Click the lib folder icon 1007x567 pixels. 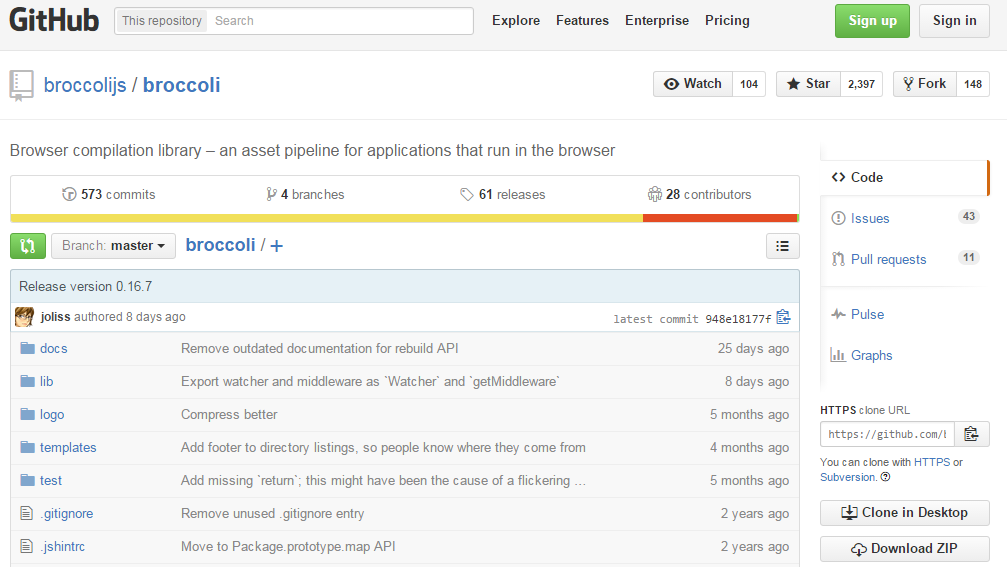click(27, 381)
